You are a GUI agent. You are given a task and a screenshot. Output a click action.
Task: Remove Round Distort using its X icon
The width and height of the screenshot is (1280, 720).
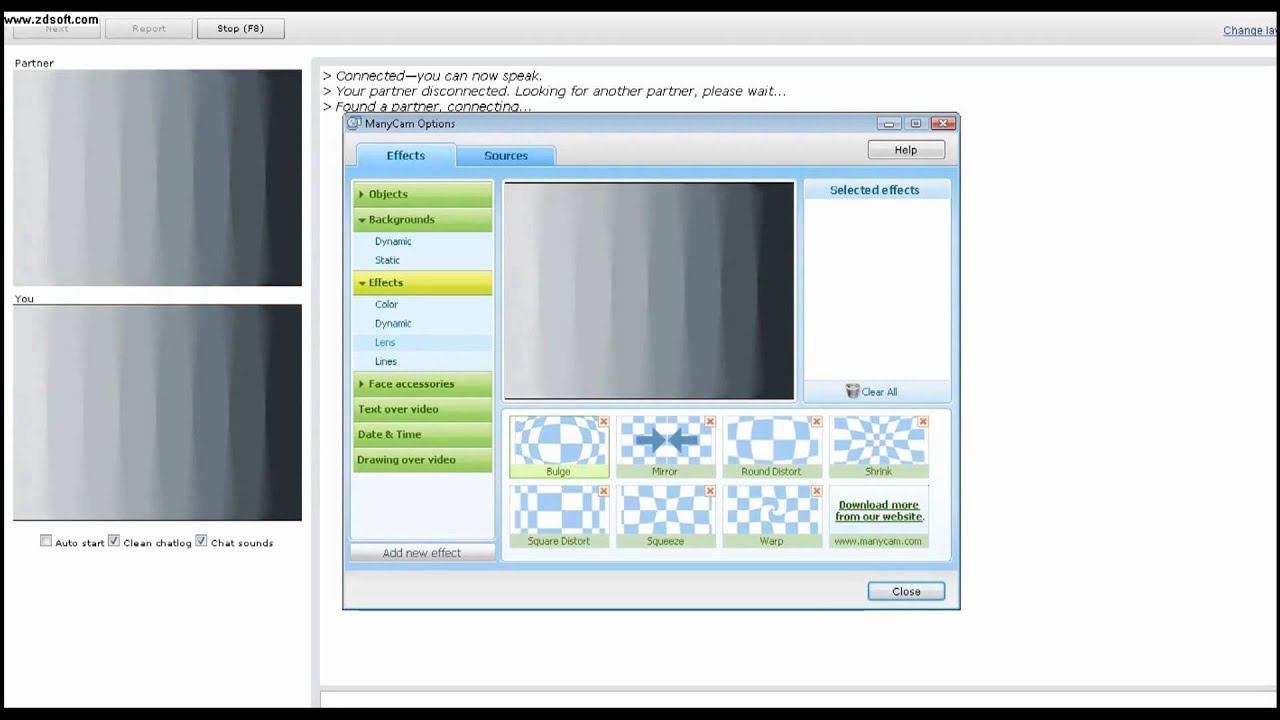[x=816, y=422]
